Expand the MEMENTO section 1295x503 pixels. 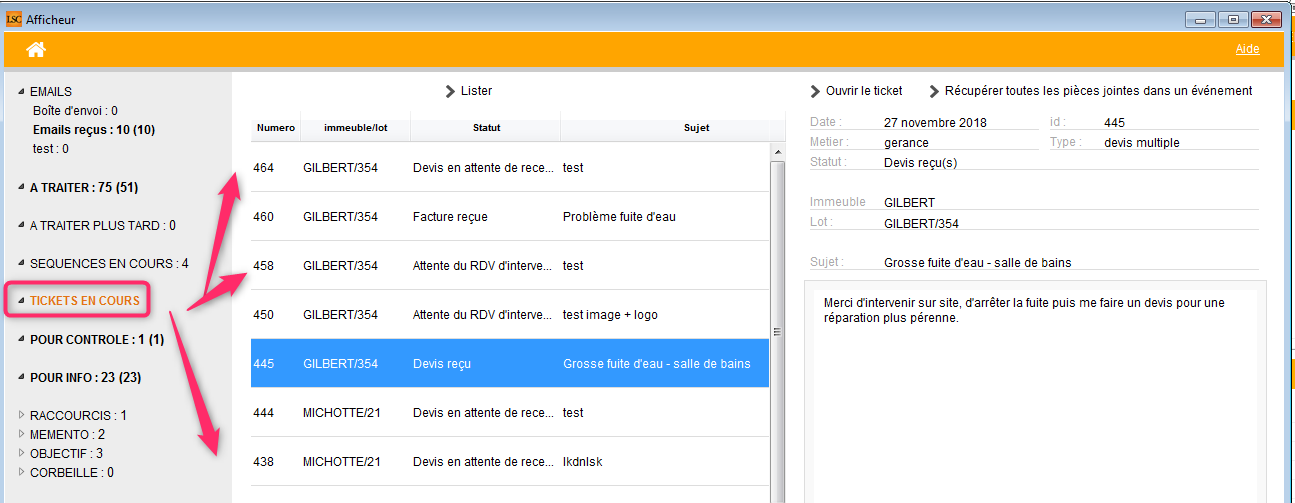[x=22, y=434]
